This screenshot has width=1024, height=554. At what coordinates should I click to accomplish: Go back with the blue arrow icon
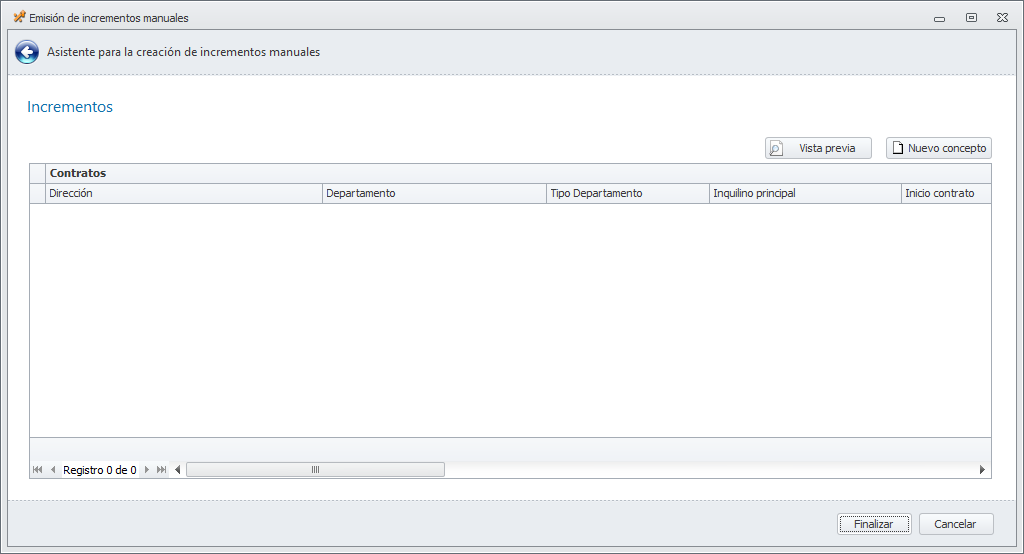tap(27, 52)
